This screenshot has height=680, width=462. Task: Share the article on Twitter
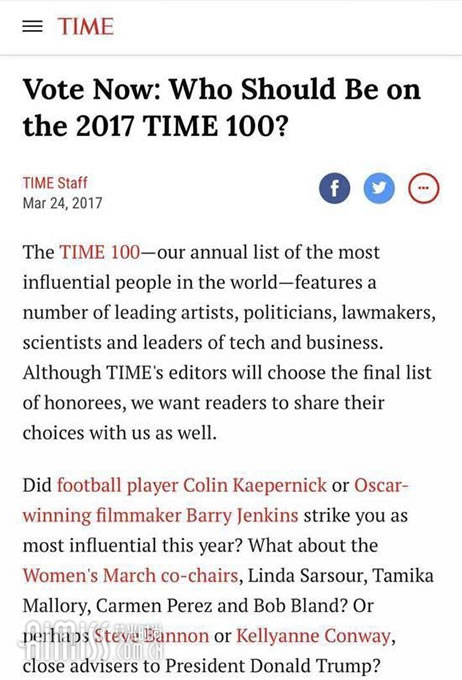pyautogui.click(x=379, y=189)
